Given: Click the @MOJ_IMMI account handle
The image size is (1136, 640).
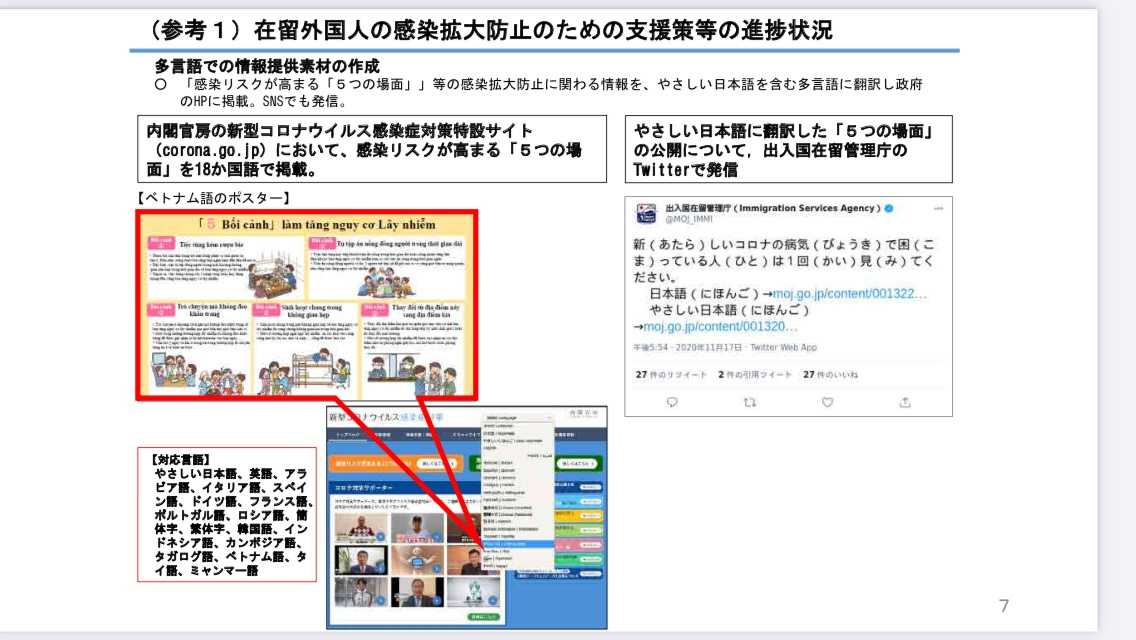Looking at the screenshot, I should tap(688, 220).
